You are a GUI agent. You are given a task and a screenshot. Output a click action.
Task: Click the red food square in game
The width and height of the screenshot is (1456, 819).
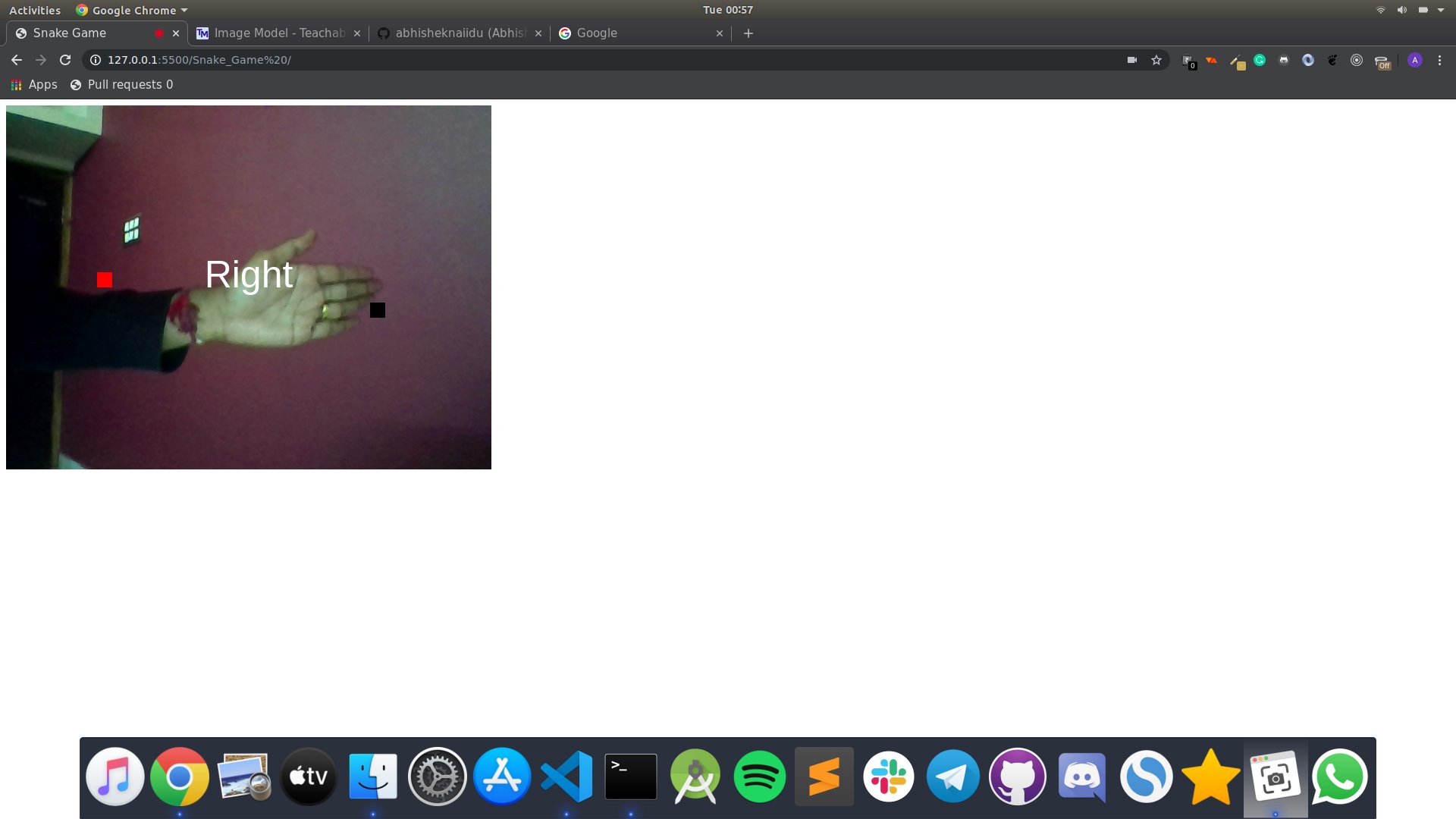pos(105,280)
